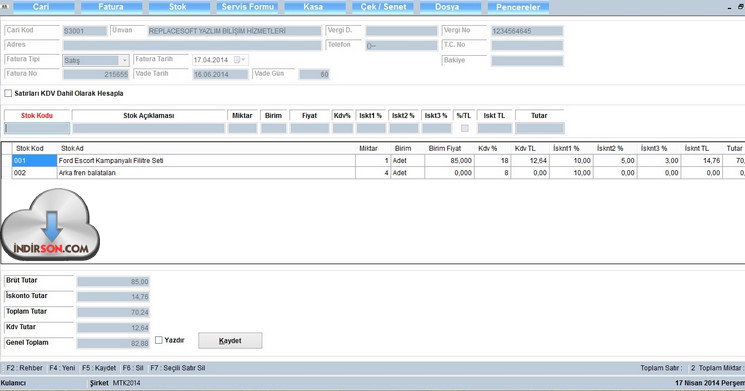Image resolution: width=745 pixels, height=391 pixels.
Task: Click the Stok Kodu input field
Action: tap(37, 128)
